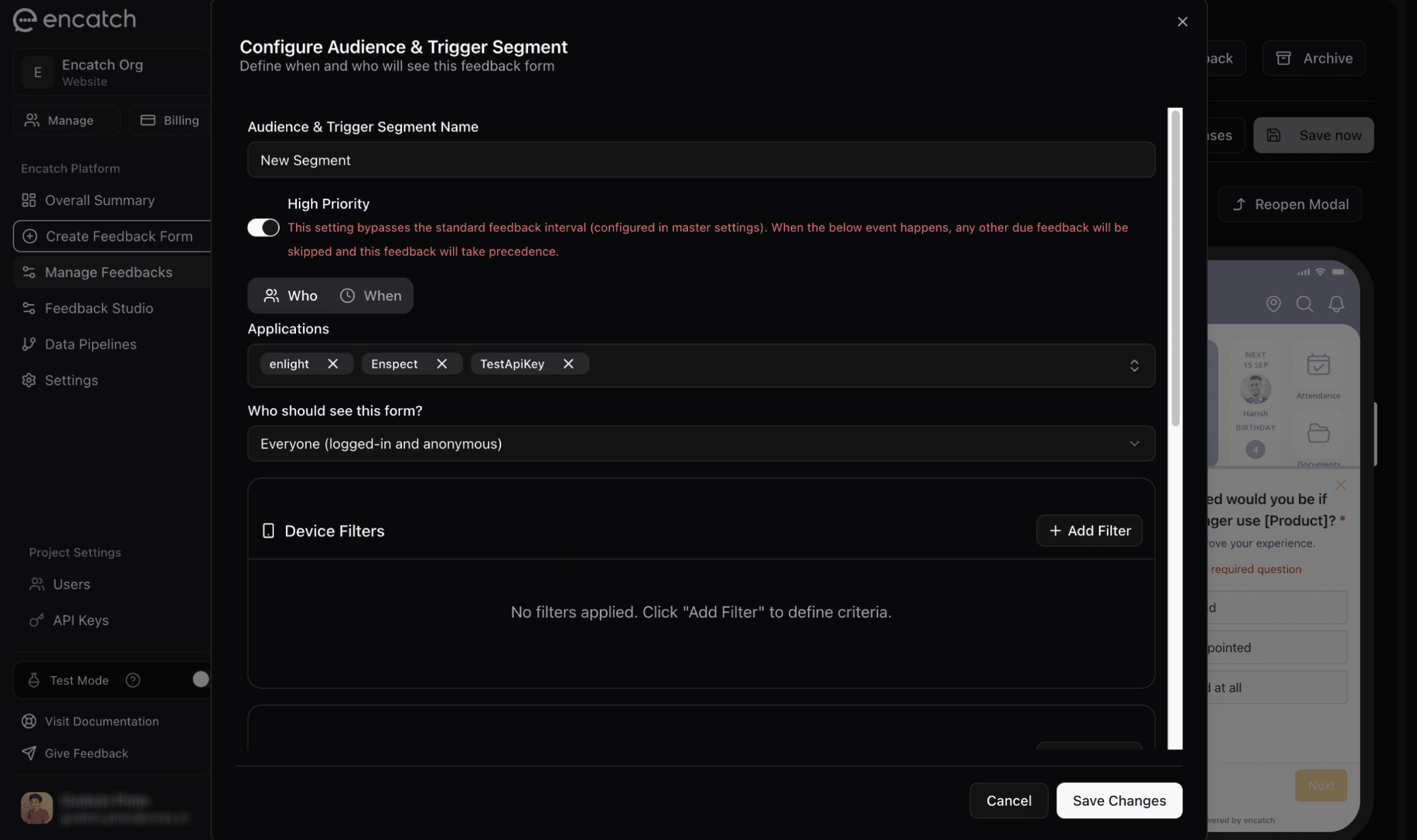Click Add Filter in Device Filters
1417x840 pixels.
pyautogui.click(x=1089, y=531)
